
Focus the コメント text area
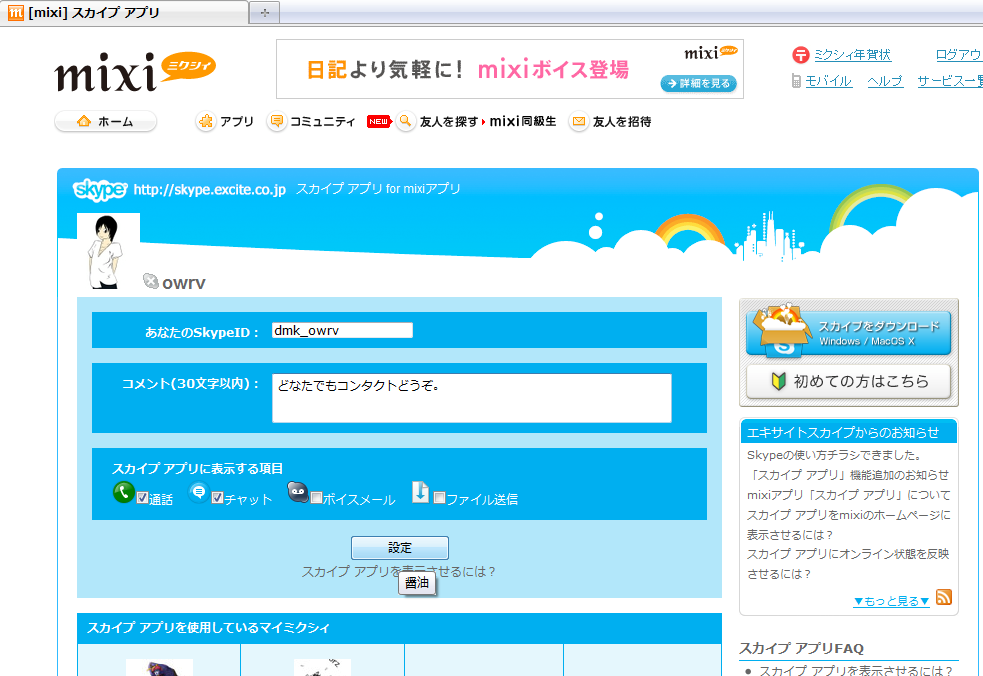pyautogui.click(x=471, y=398)
